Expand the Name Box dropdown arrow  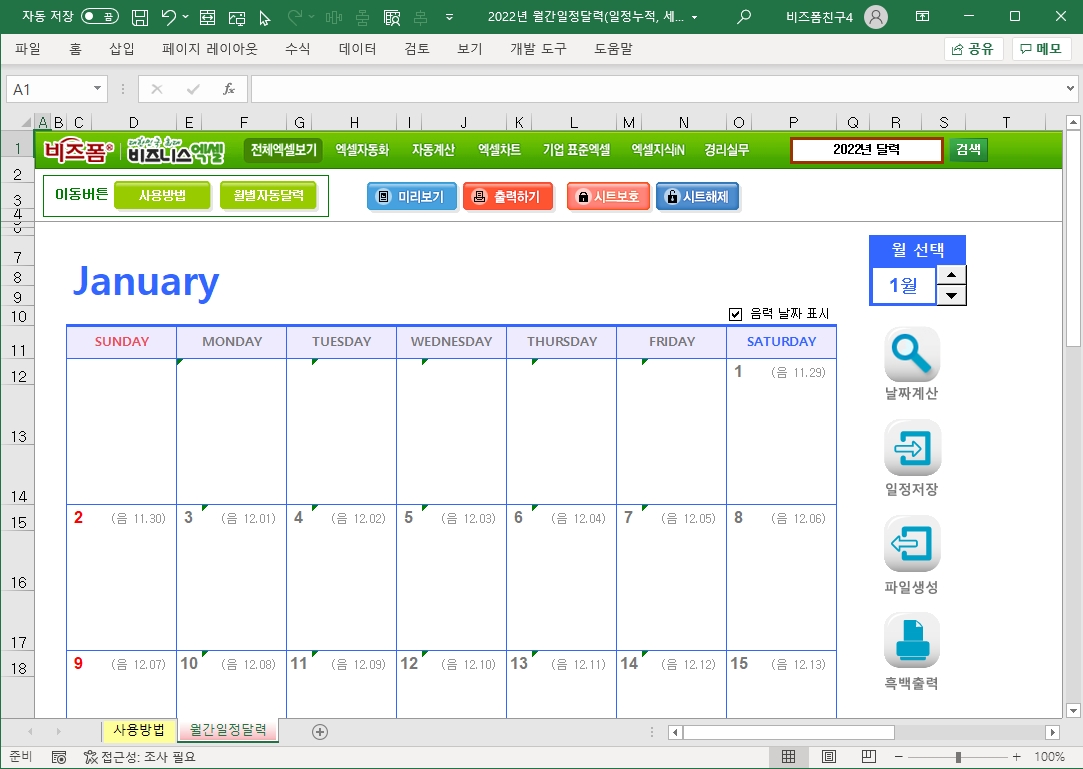click(x=97, y=89)
